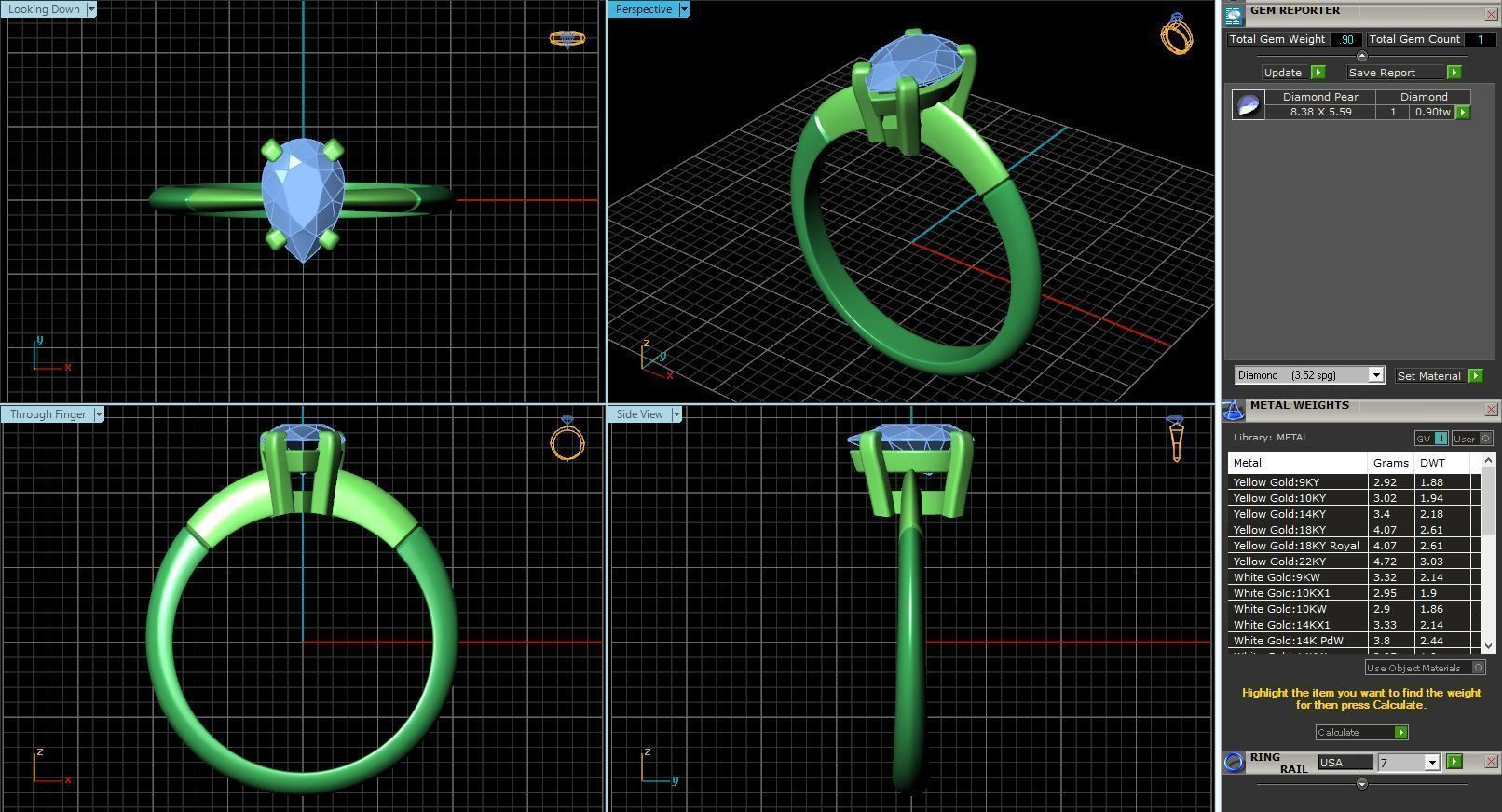Open the Side View viewport dropdown arrow

(676, 414)
